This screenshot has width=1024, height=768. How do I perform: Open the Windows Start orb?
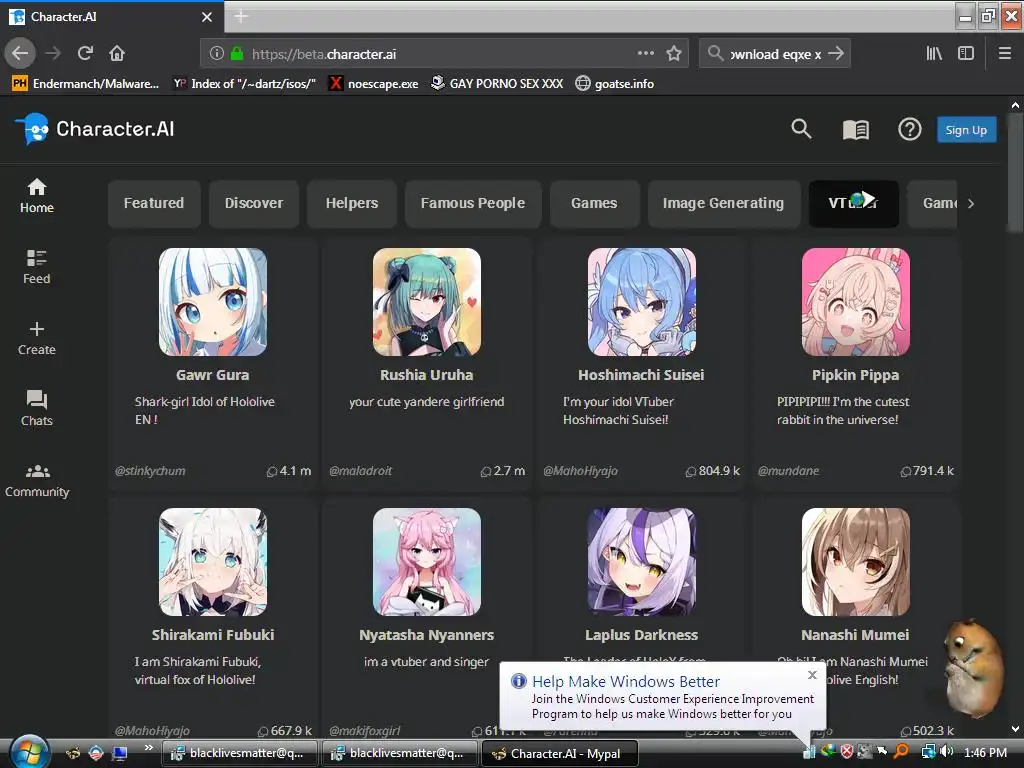[28, 752]
